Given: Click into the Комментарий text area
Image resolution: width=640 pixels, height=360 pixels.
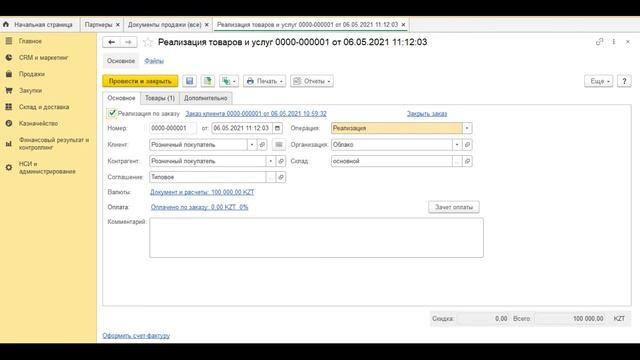Looking at the screenshot, I should pyautogui.click(x=316, y=238).
